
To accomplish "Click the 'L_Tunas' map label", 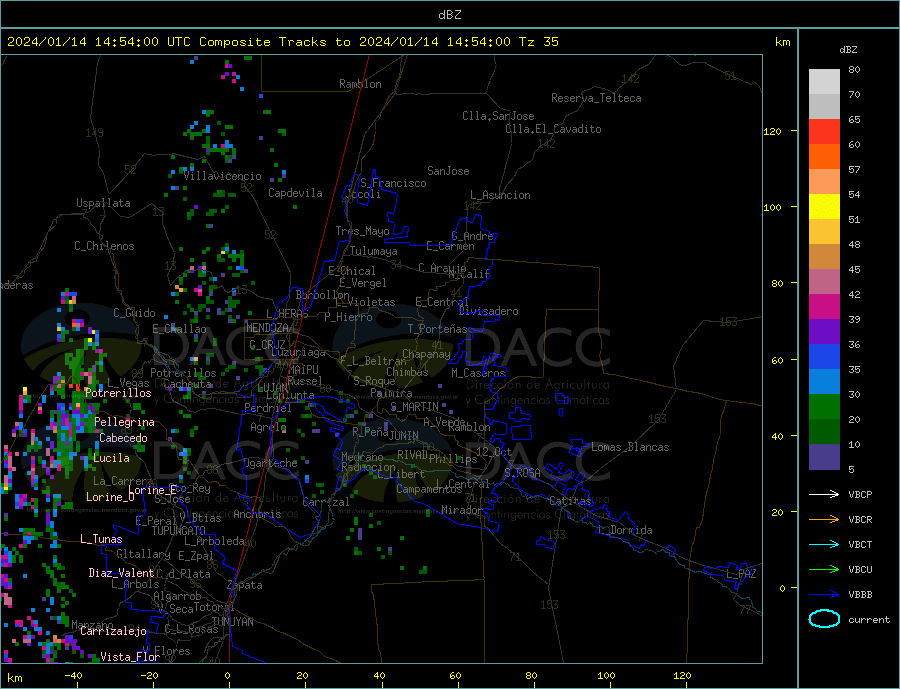I will coord(101,539).
